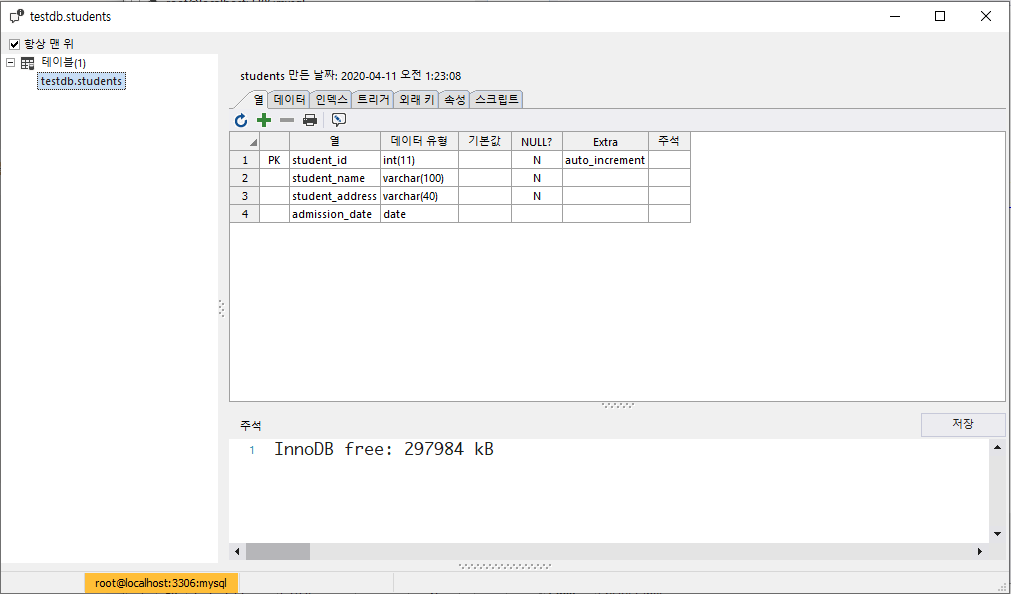Open the 스크립트 tab
The width and height of the screenshot is (1011, 594).
[x=496, y=99]
